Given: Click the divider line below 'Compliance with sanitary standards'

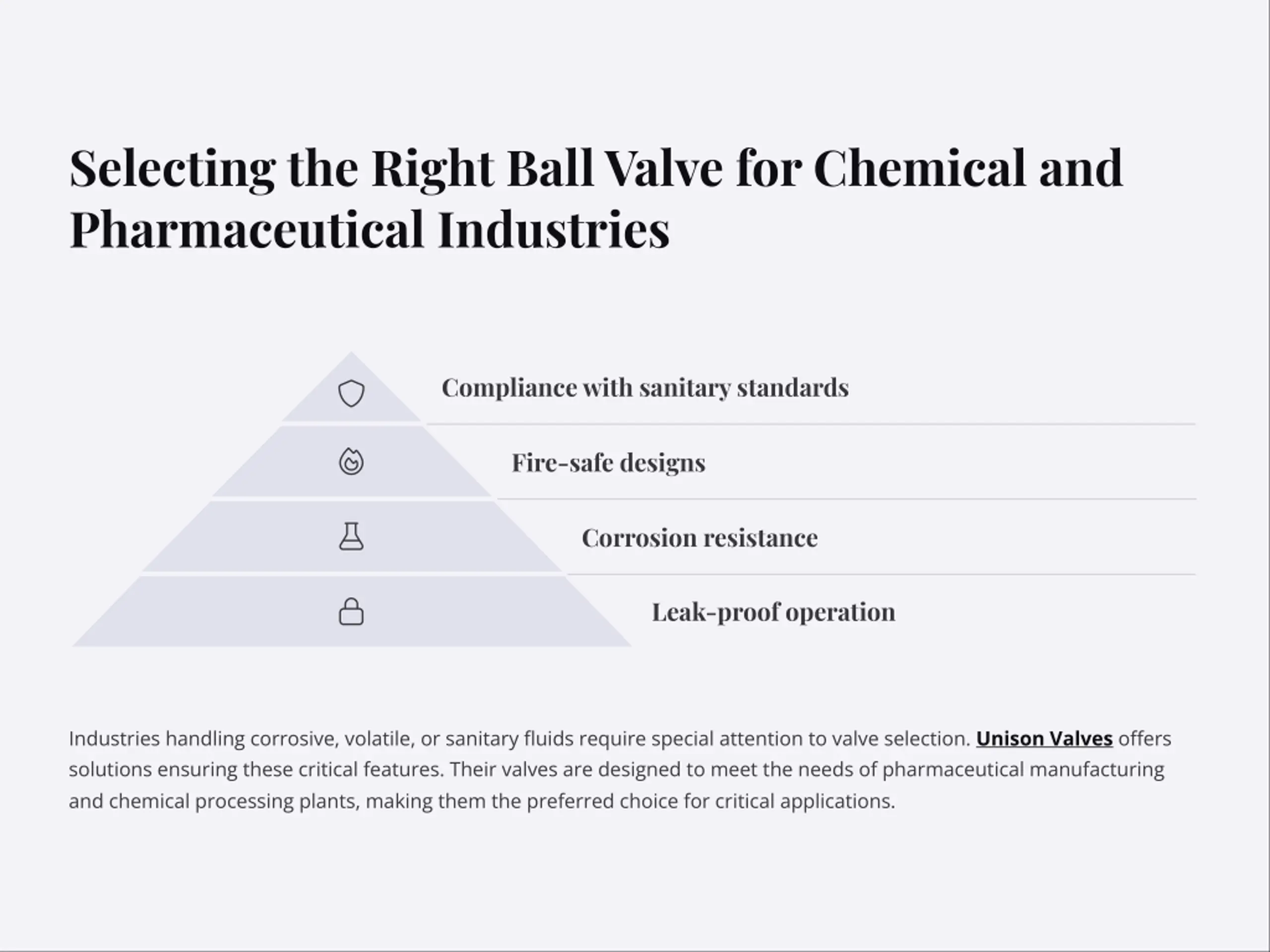Looking at the screenshot, I should [x=811, y=424].
